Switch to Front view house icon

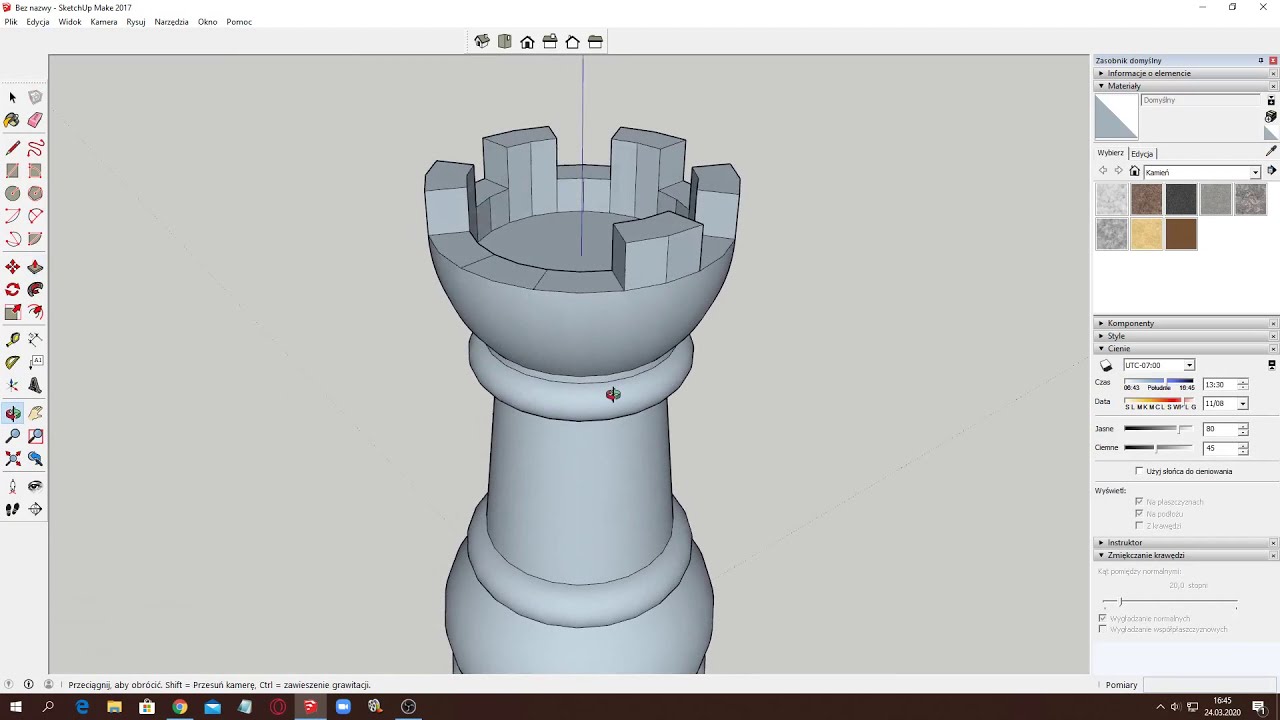tap(527, 42)
